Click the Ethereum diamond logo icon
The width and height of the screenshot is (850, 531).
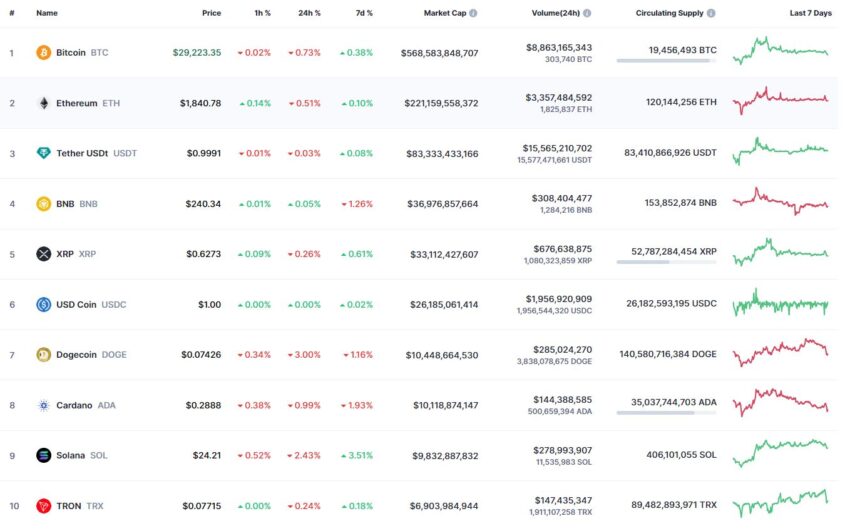click(43, 103)
